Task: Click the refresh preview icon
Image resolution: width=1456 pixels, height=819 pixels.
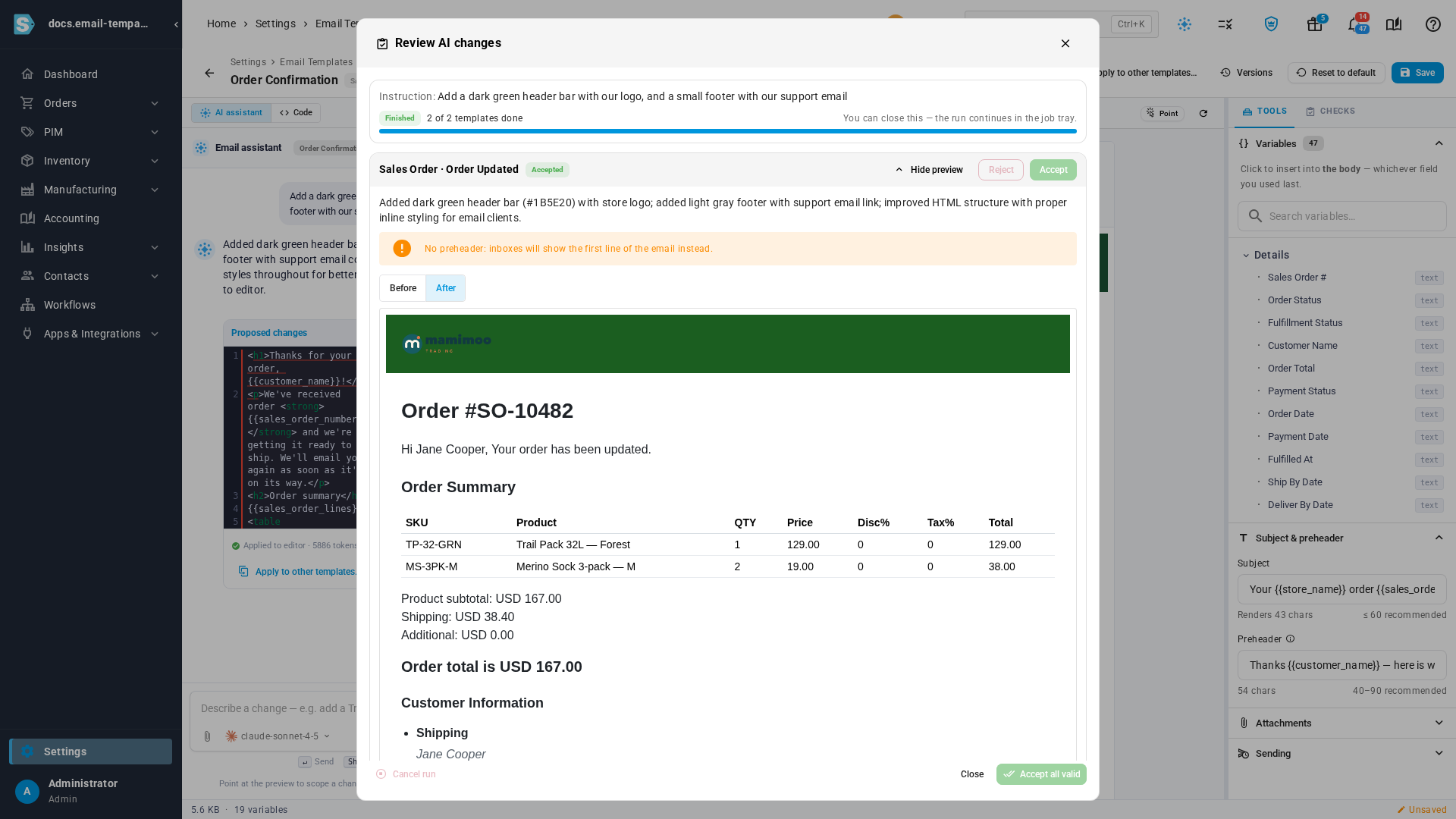Action: (1203, 113)
